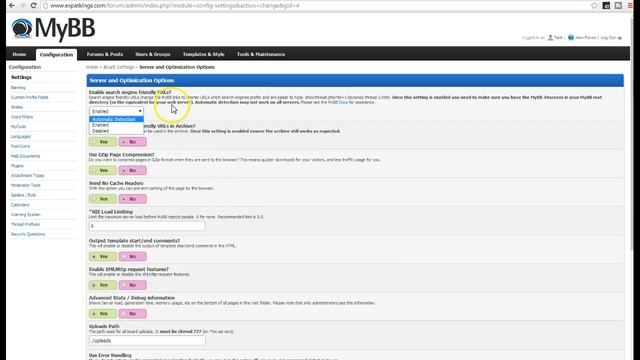Reload the page with the refresh icon
640x360 pixels.
tap(33, 5)
